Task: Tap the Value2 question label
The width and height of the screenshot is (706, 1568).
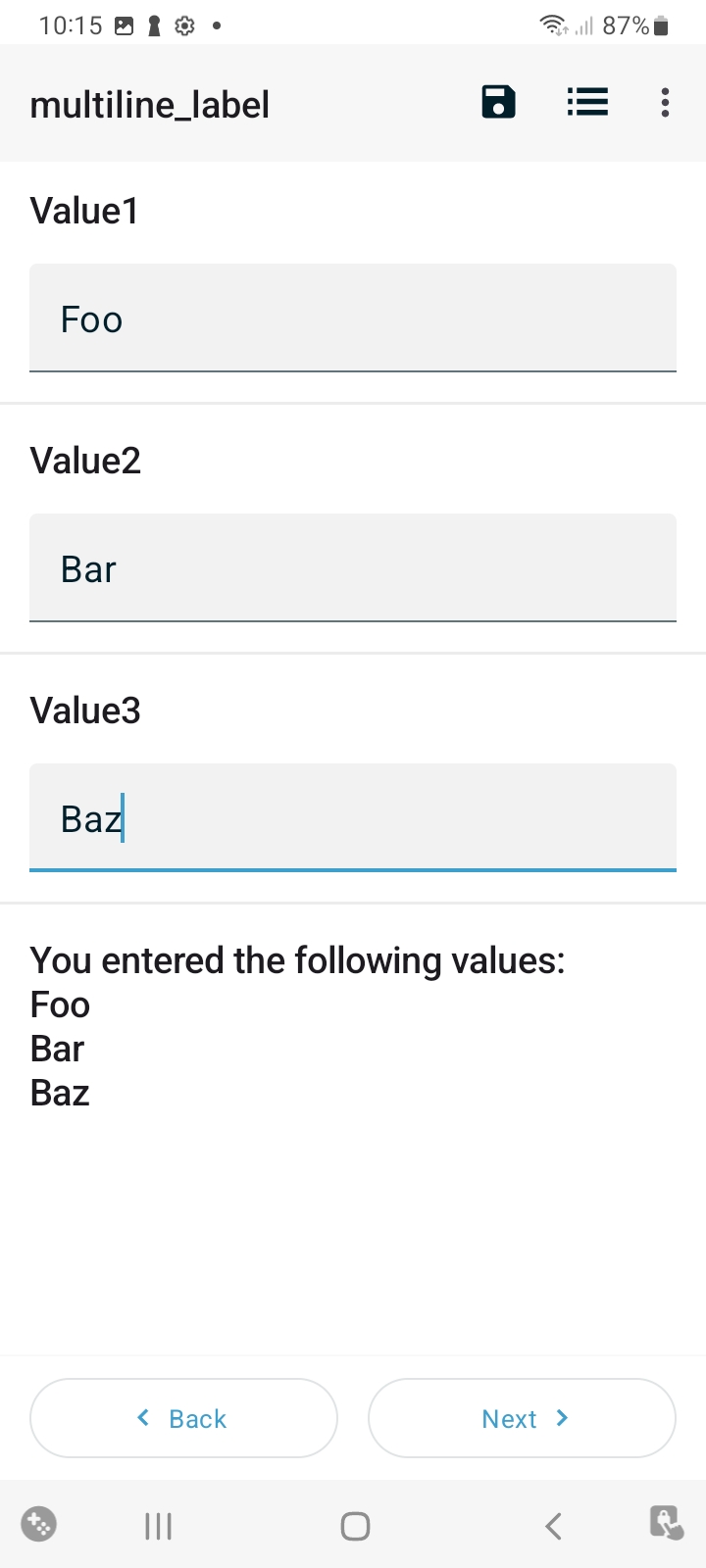Action: coord(85,461)
